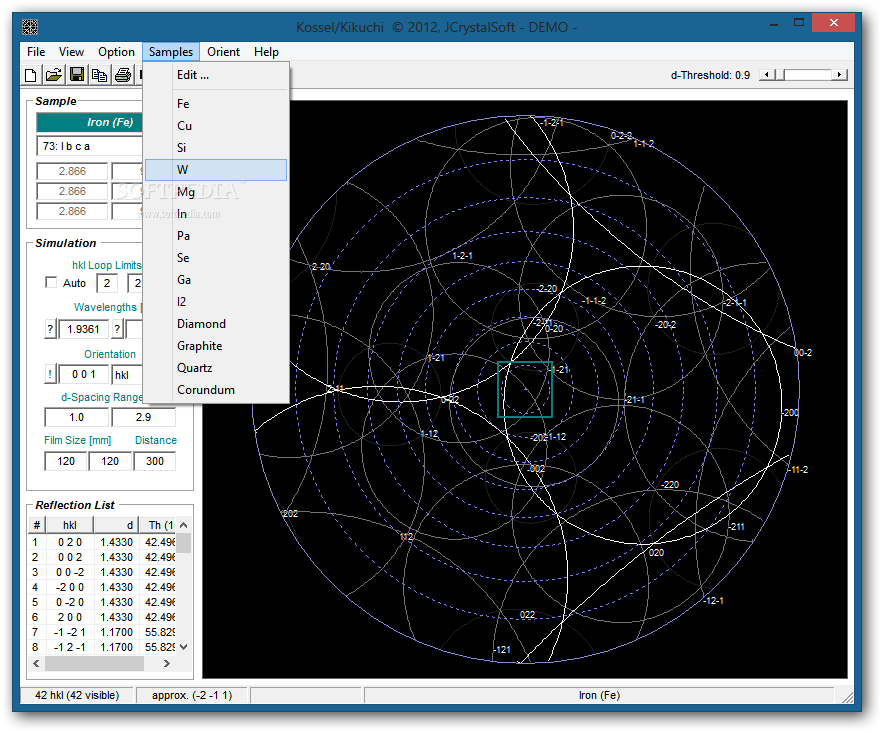Click the wavelength field 1.9361

(83, 329)
